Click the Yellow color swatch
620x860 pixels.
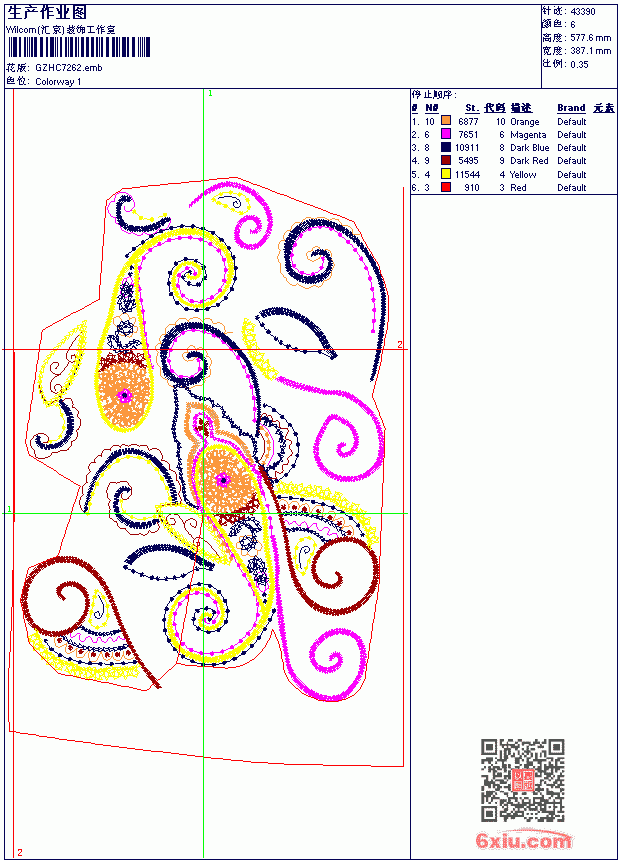click(446, 174)
